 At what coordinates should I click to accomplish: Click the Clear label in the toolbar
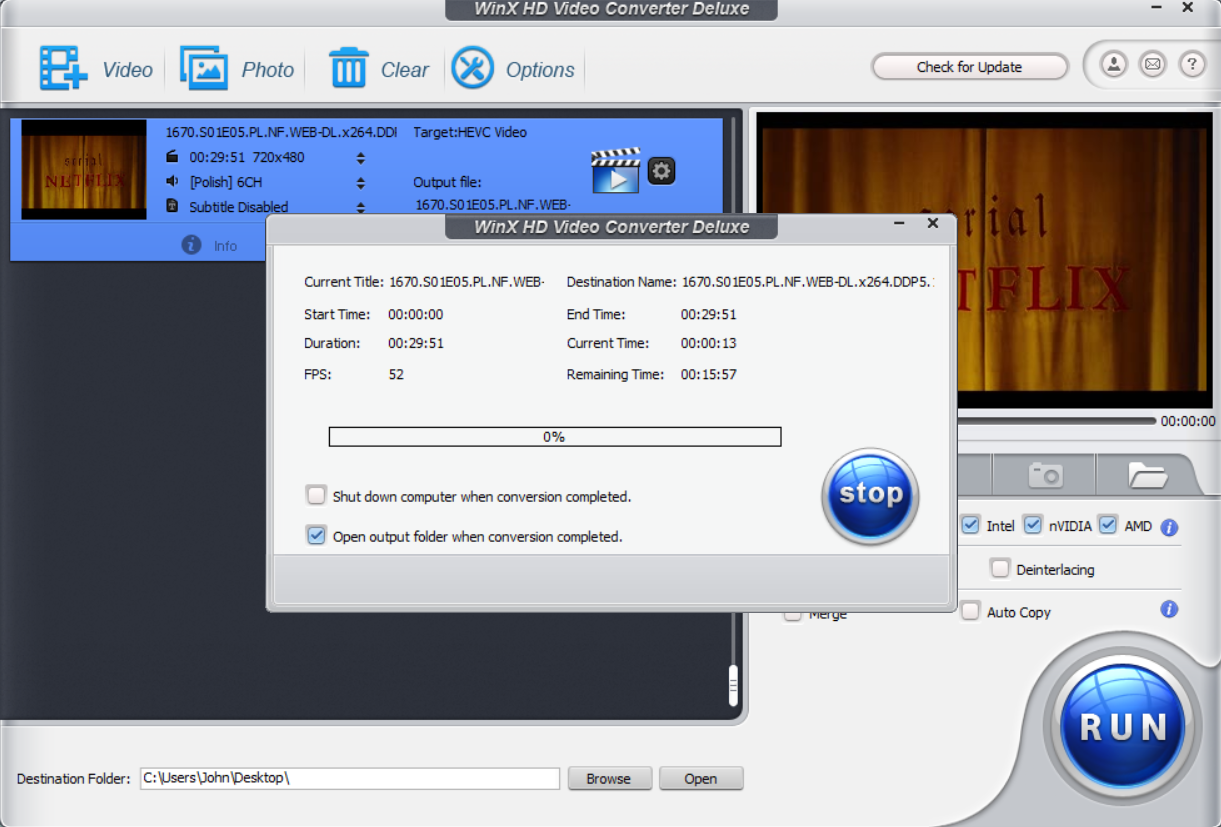tap(405, 70)
